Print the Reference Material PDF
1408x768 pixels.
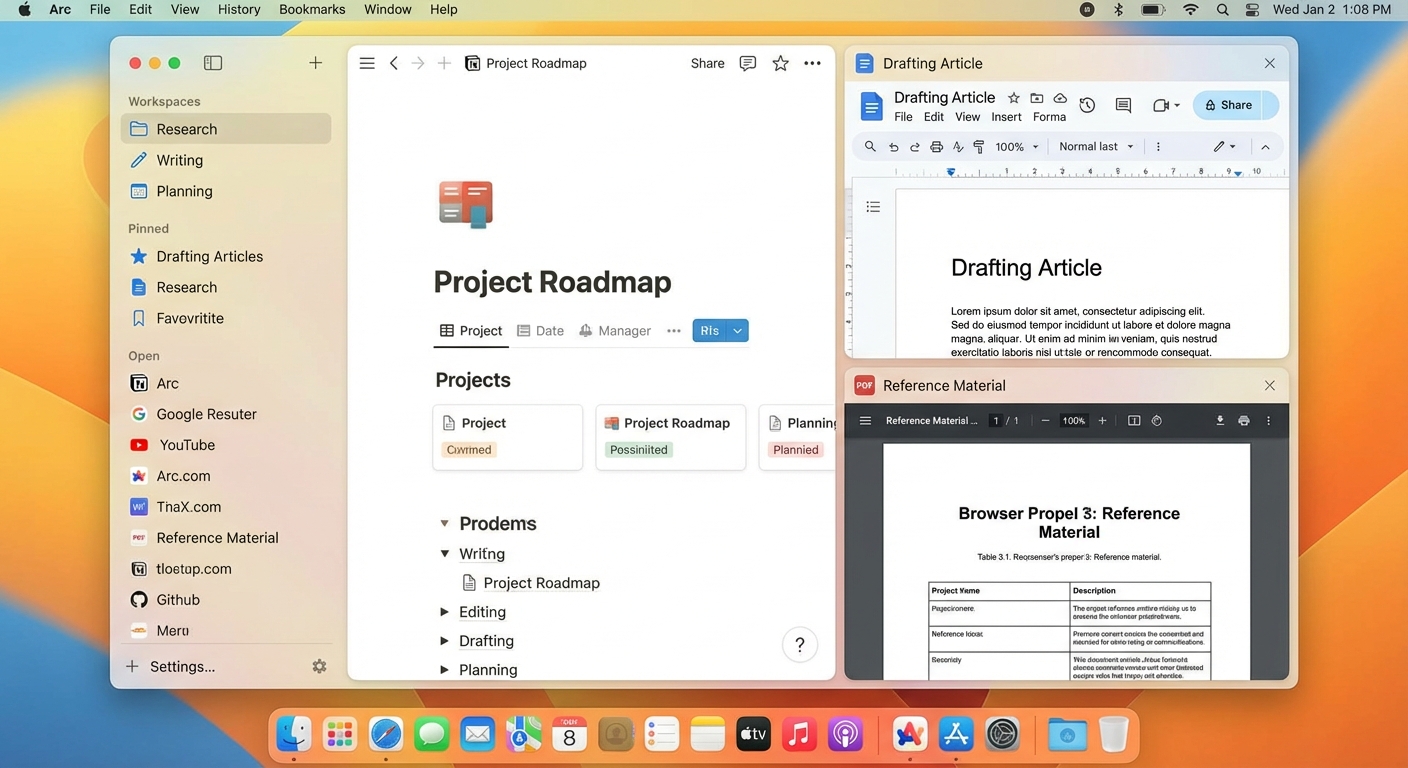[x=1244, y=421]
